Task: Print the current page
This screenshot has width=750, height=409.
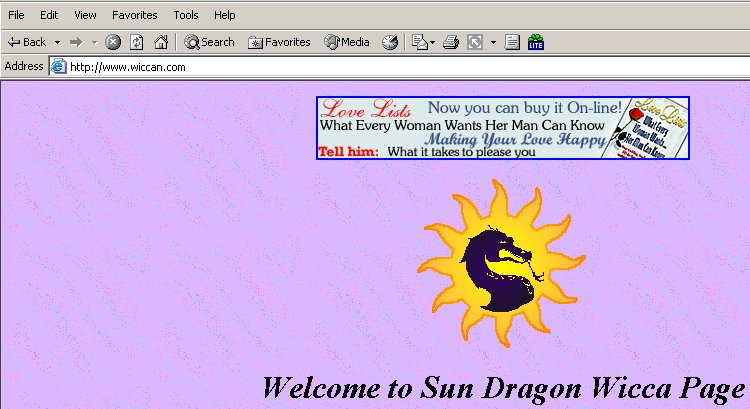Action: [x=451, y=43]
